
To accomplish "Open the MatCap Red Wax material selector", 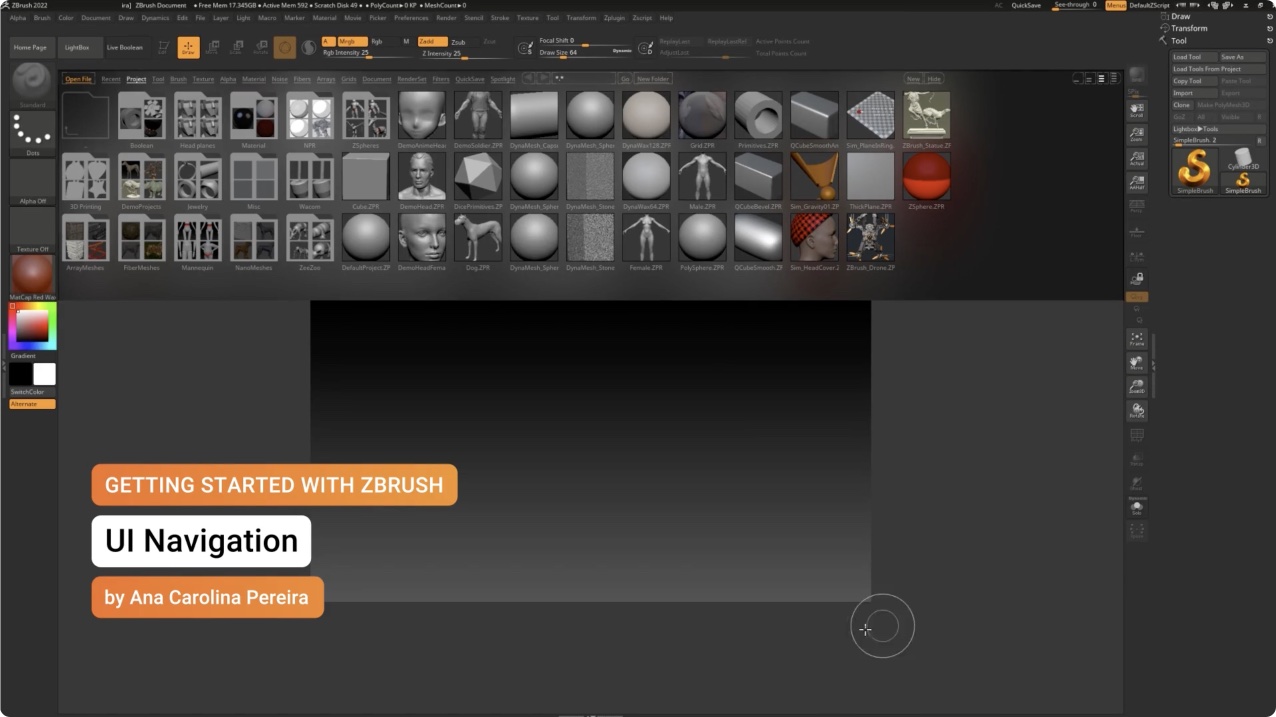I will (x=33, y=277).
